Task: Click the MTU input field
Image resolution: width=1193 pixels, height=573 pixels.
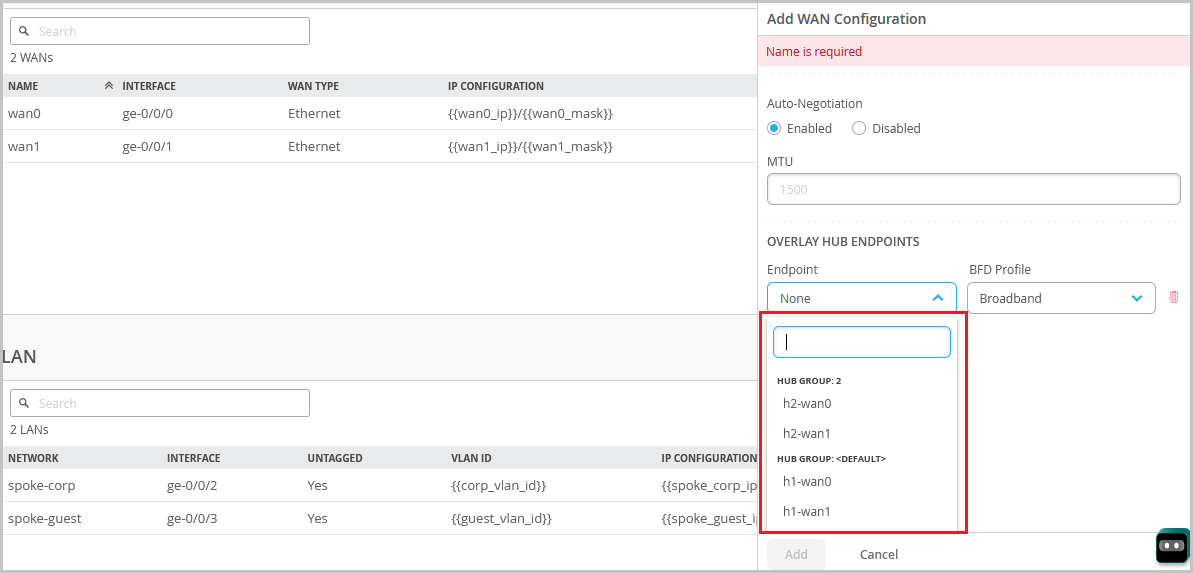Action: (x=973, y=189)
